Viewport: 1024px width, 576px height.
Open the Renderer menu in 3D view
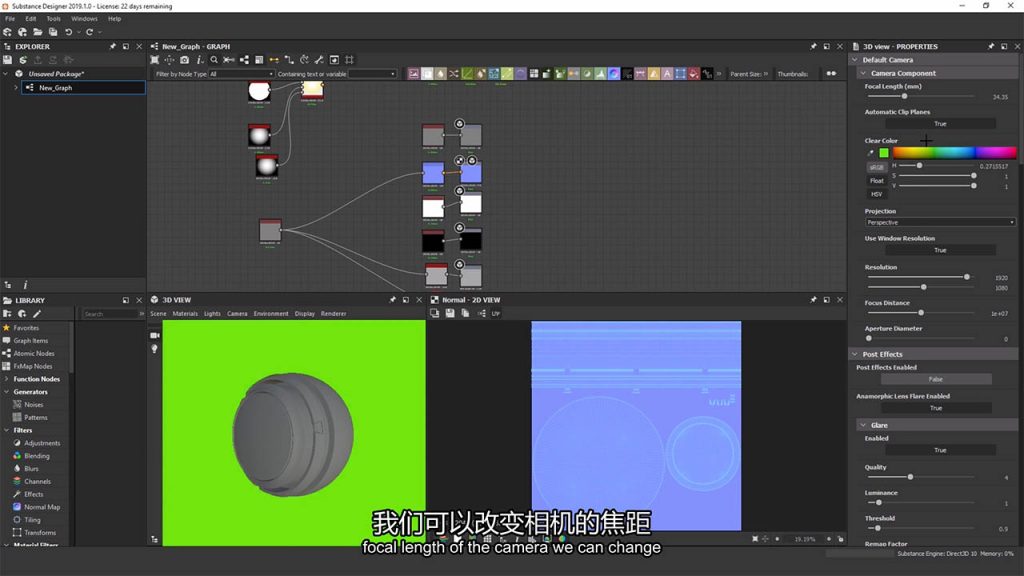click(333, 313)
